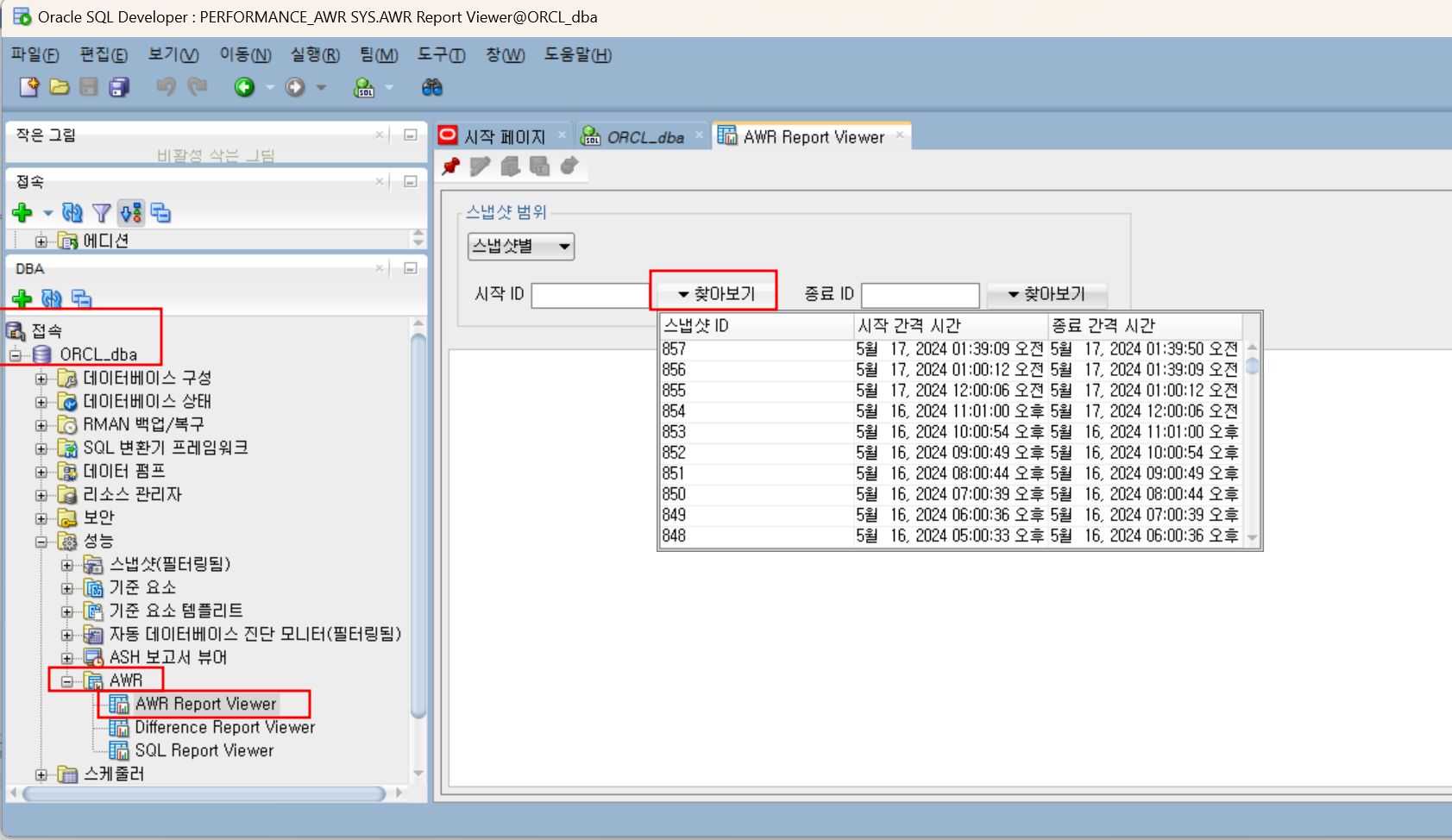Click the pencil edit icon in report toolbar
Screen dimensions: 1452x840
click(x=481, y=166)
